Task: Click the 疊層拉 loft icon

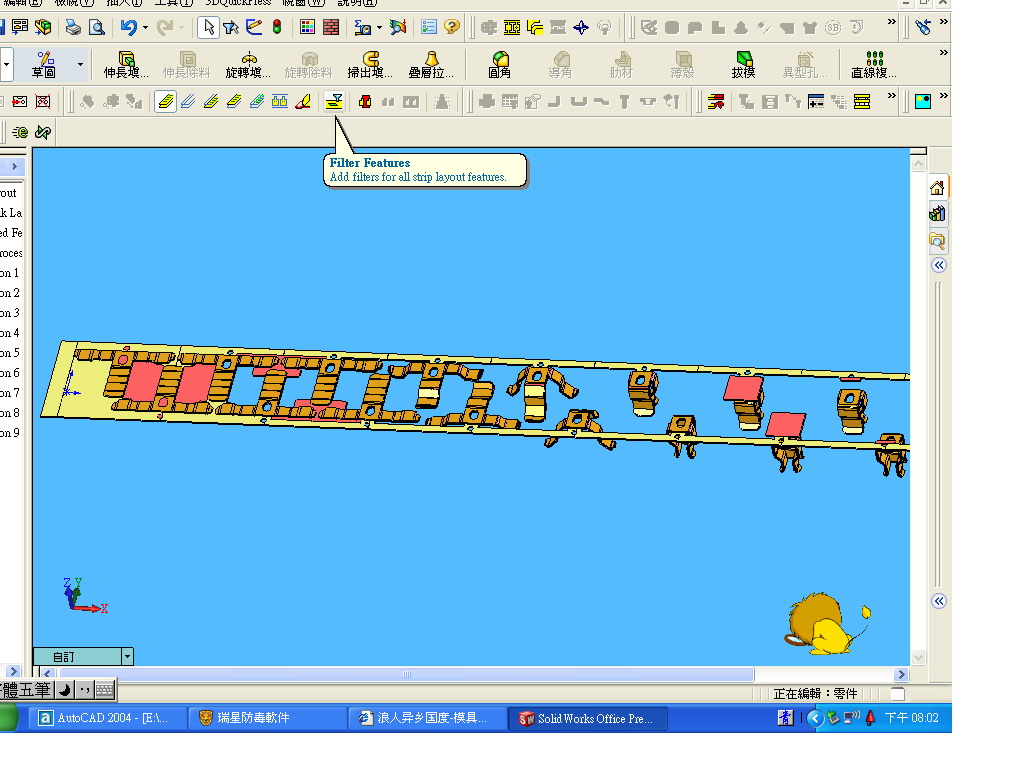Action: click(x=431, y=65)
